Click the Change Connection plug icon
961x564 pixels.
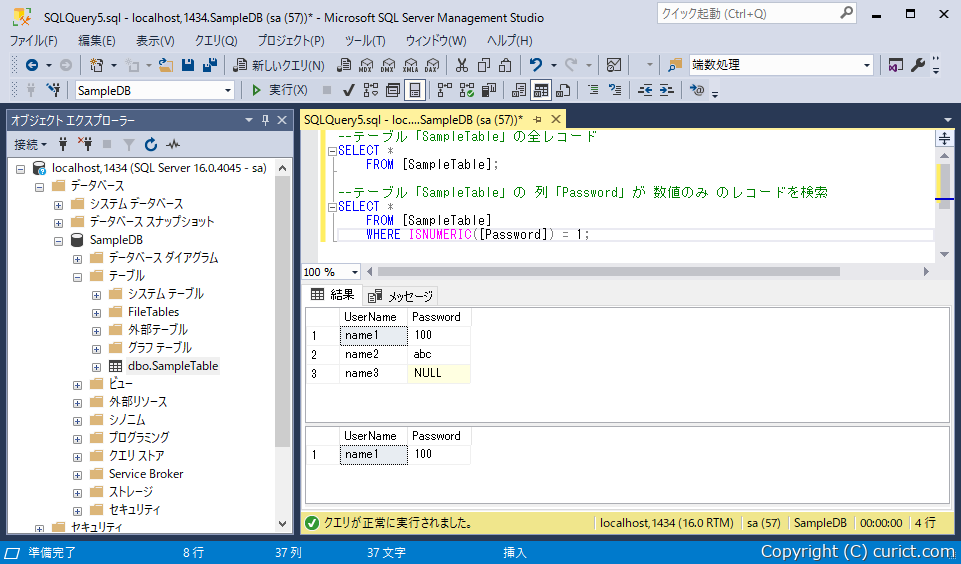[x=54, y=91]
